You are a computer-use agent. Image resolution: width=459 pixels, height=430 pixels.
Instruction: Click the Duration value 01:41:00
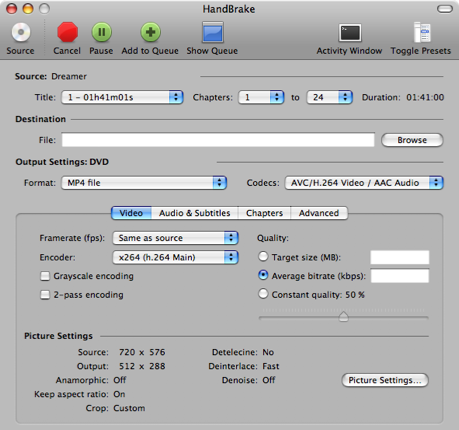point(425,97)
